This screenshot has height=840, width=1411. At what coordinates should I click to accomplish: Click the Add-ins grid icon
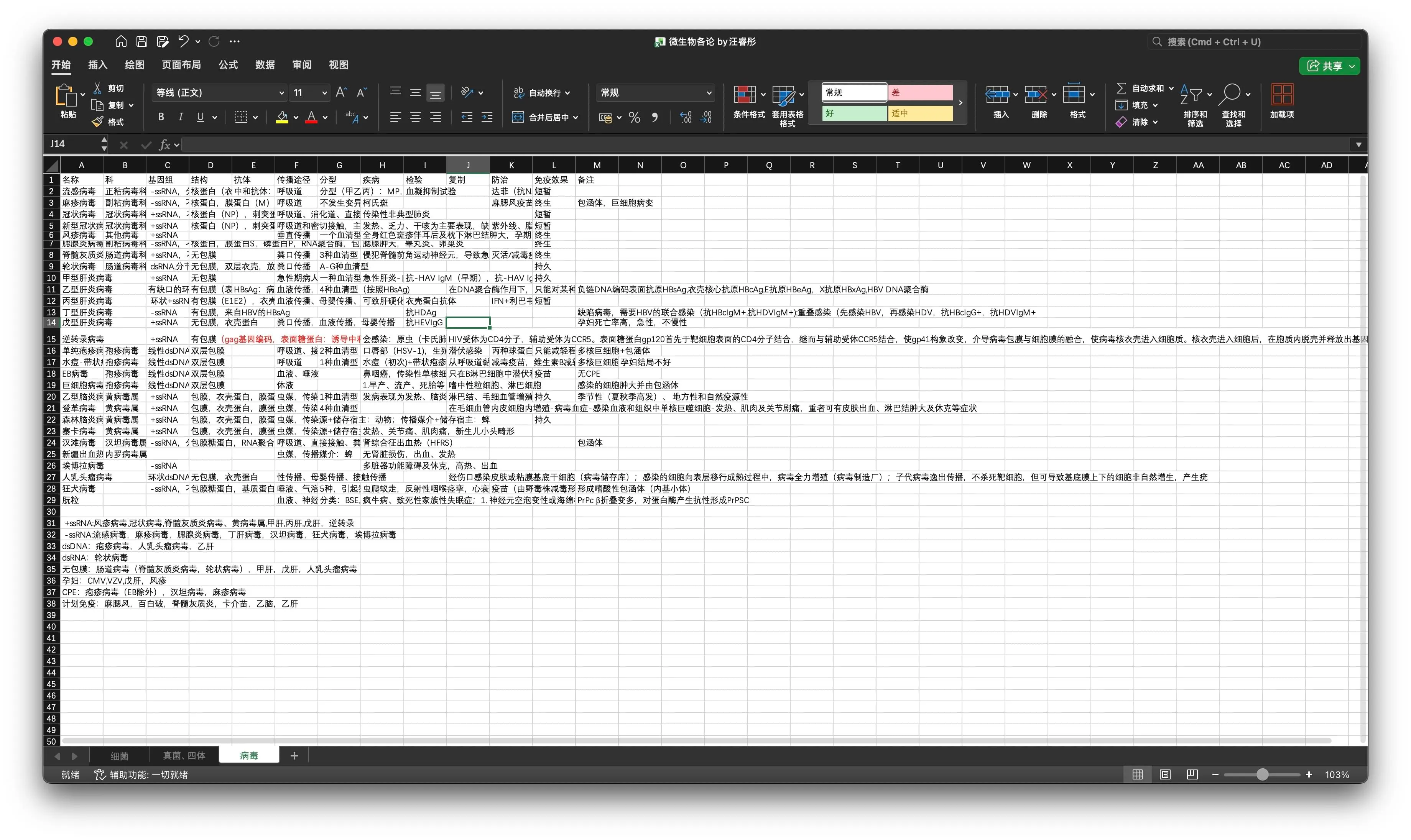click(1282, 94)
